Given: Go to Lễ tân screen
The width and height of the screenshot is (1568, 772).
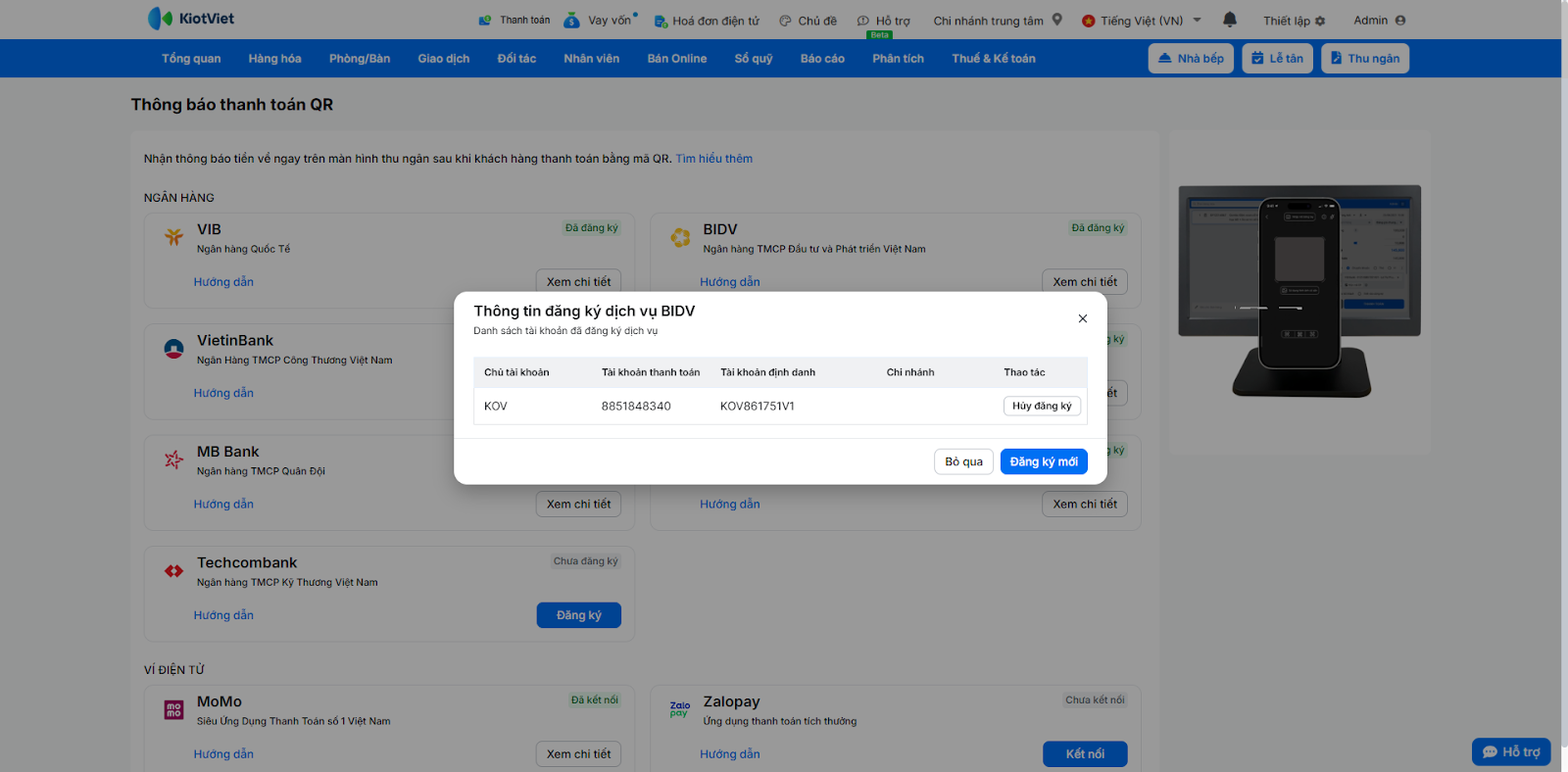Looking at the screenshot, I should tap(1278, 59).
